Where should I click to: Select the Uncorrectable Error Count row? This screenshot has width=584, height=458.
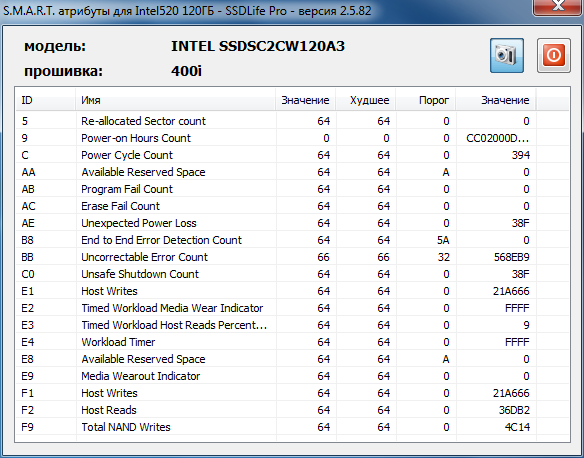click(292, 257)
